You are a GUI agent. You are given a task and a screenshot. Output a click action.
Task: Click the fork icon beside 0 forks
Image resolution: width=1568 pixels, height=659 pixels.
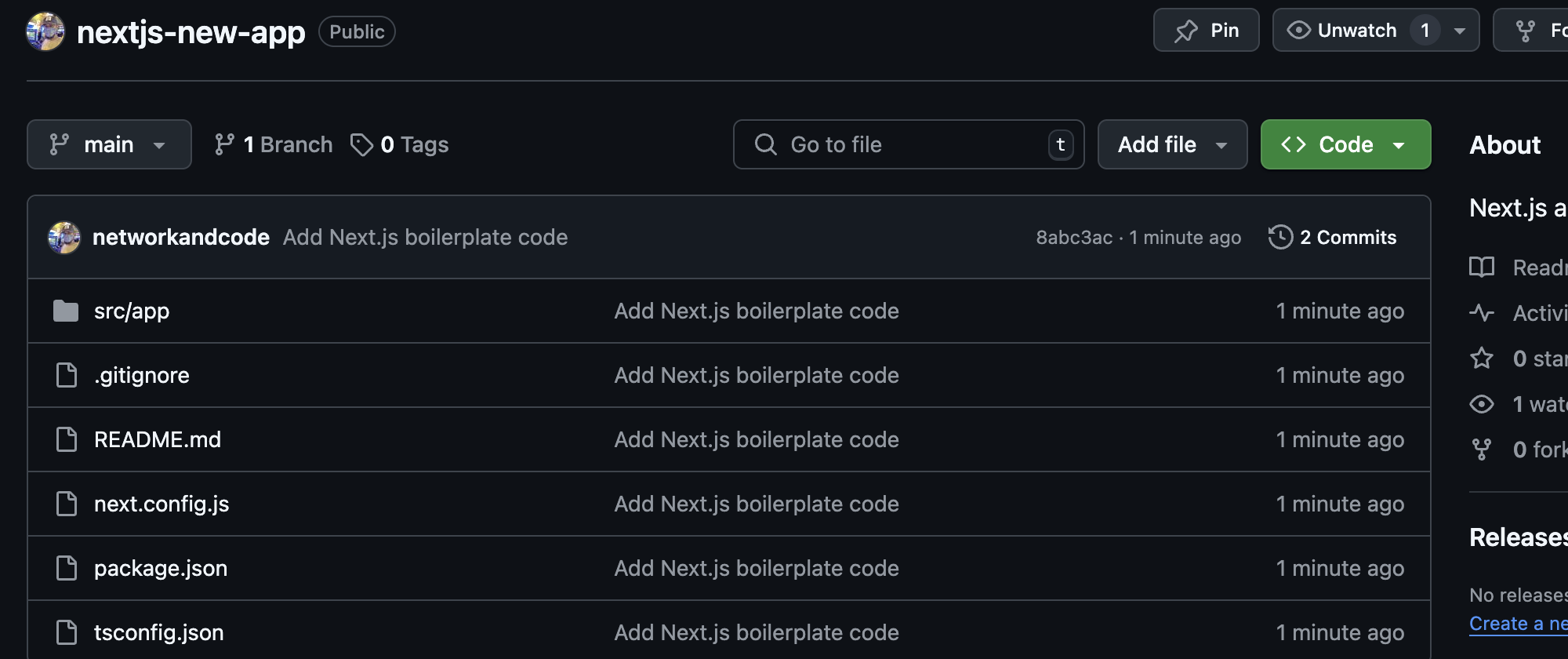(x=1482, y=450)
